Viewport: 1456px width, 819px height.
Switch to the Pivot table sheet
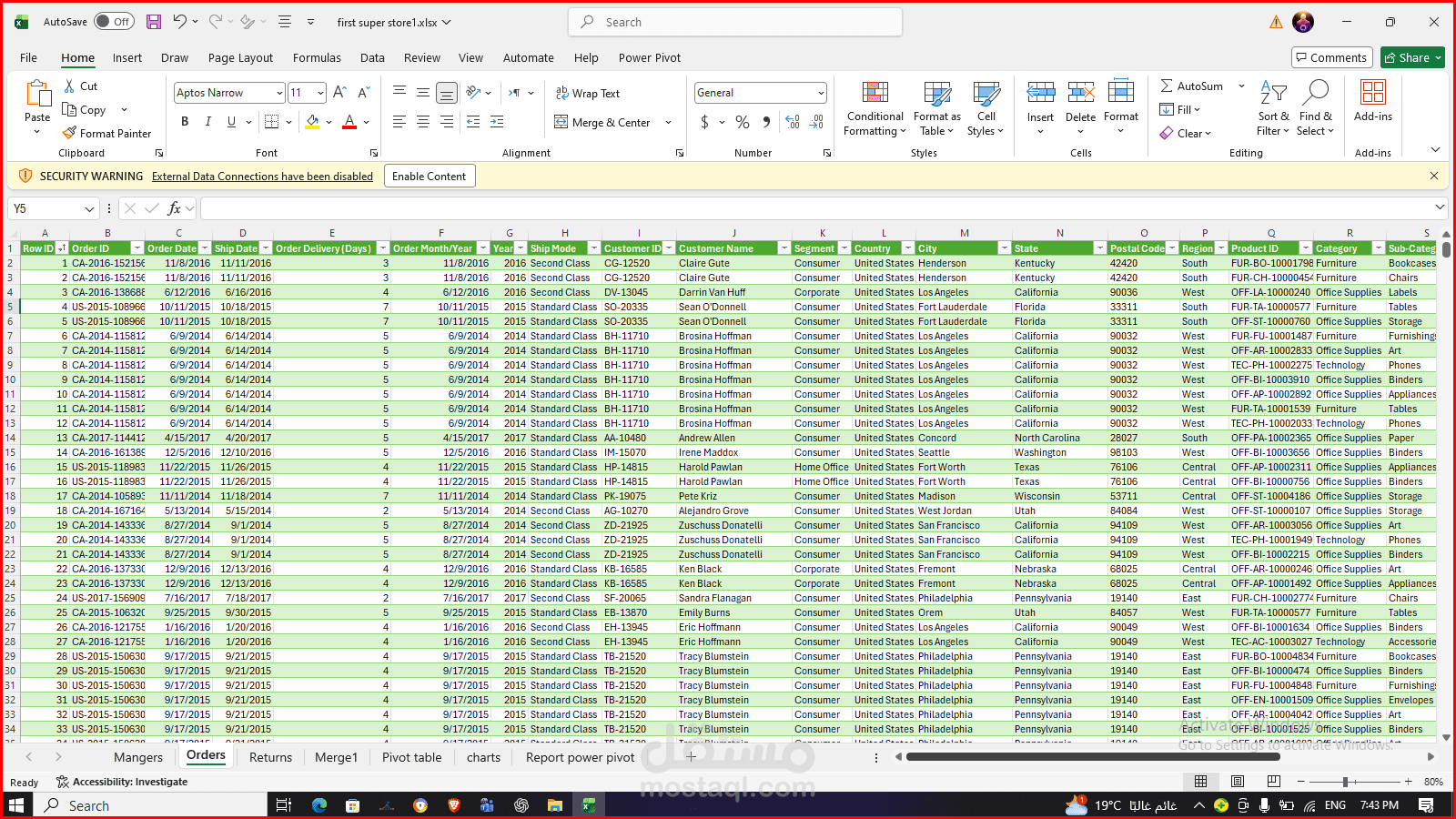coord(411,757)
